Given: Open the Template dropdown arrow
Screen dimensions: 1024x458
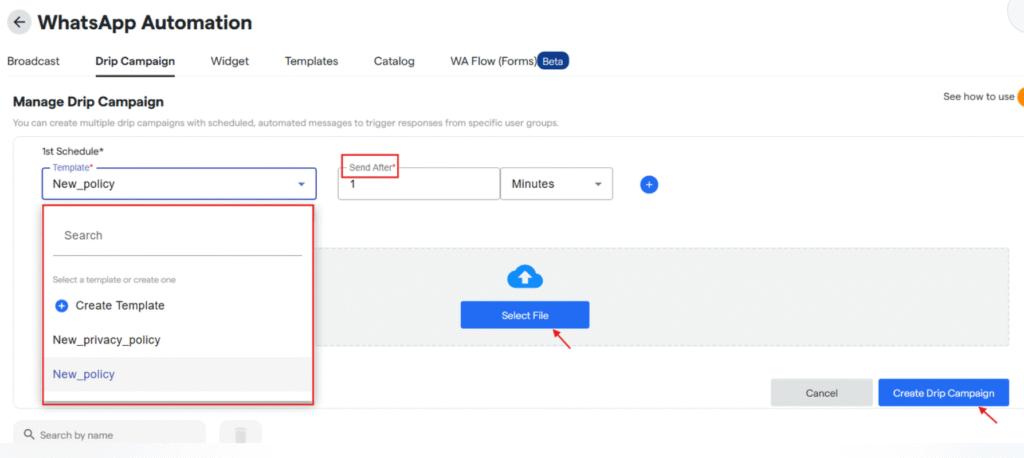Looking at the screenshot, I should [301, 184].
